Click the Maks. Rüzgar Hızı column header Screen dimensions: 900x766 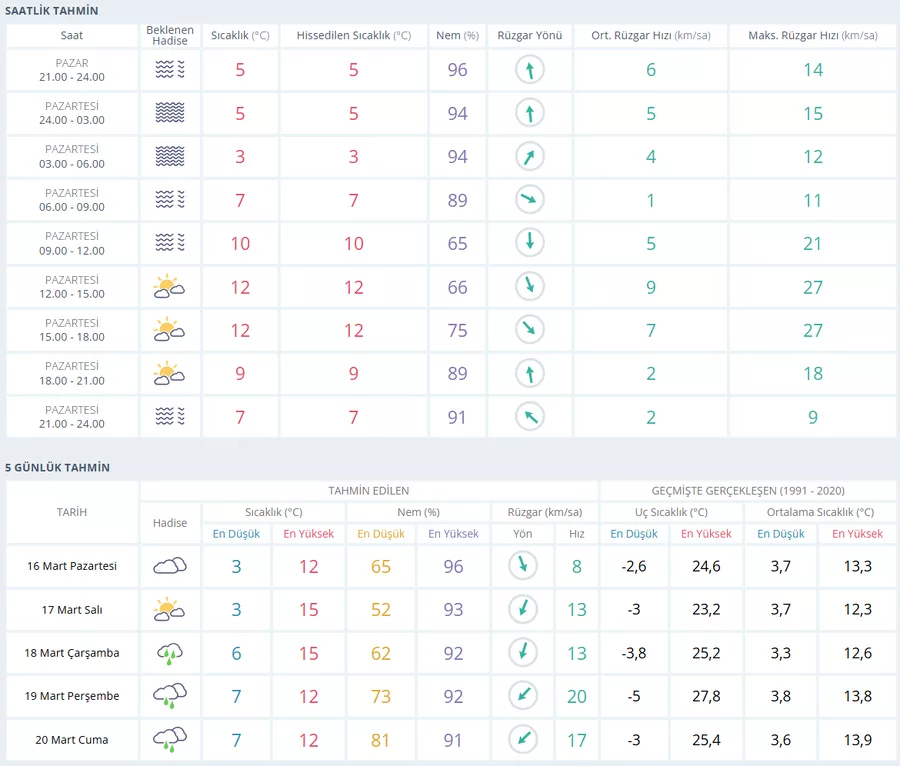point(812,35)
